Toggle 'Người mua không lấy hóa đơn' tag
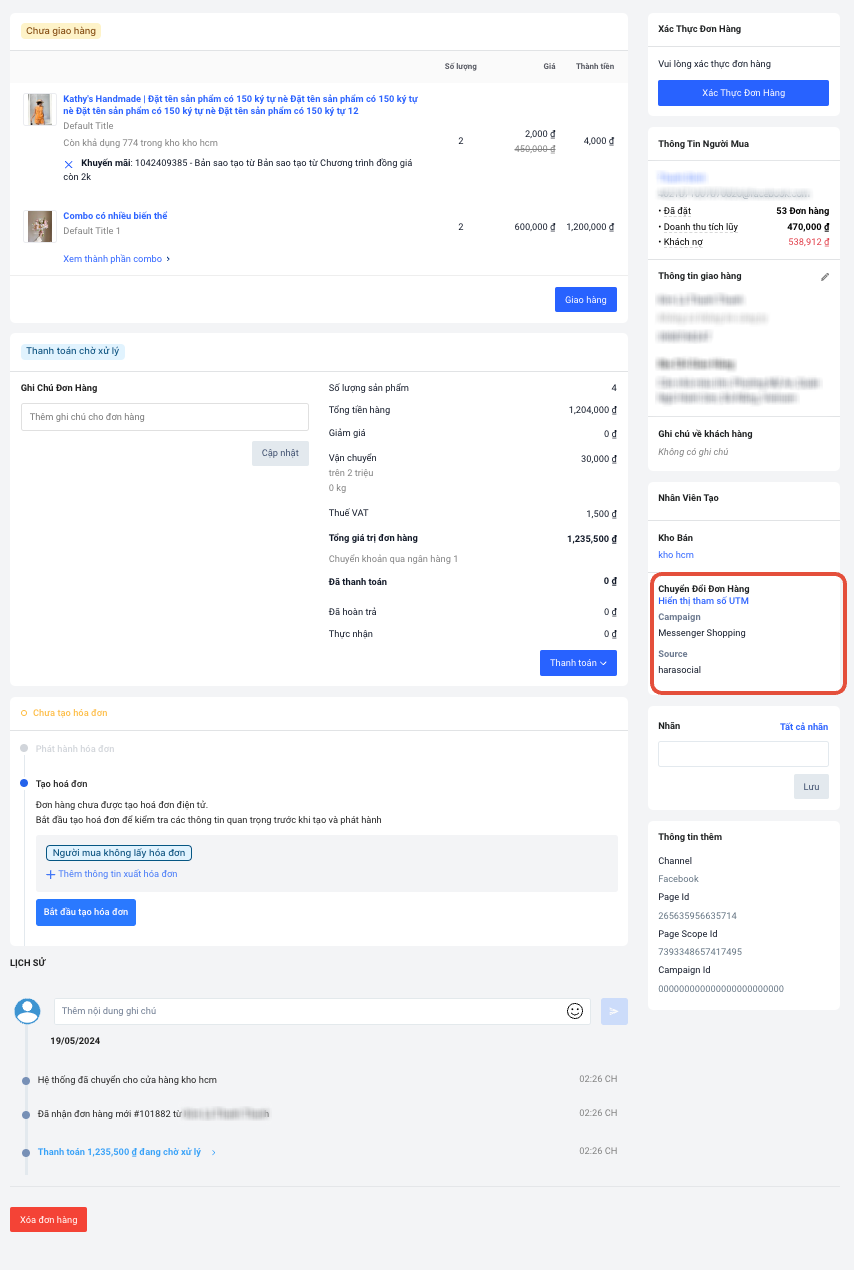Image resolution: width=854 pixels, height=1270 pixels. (118, 853)
